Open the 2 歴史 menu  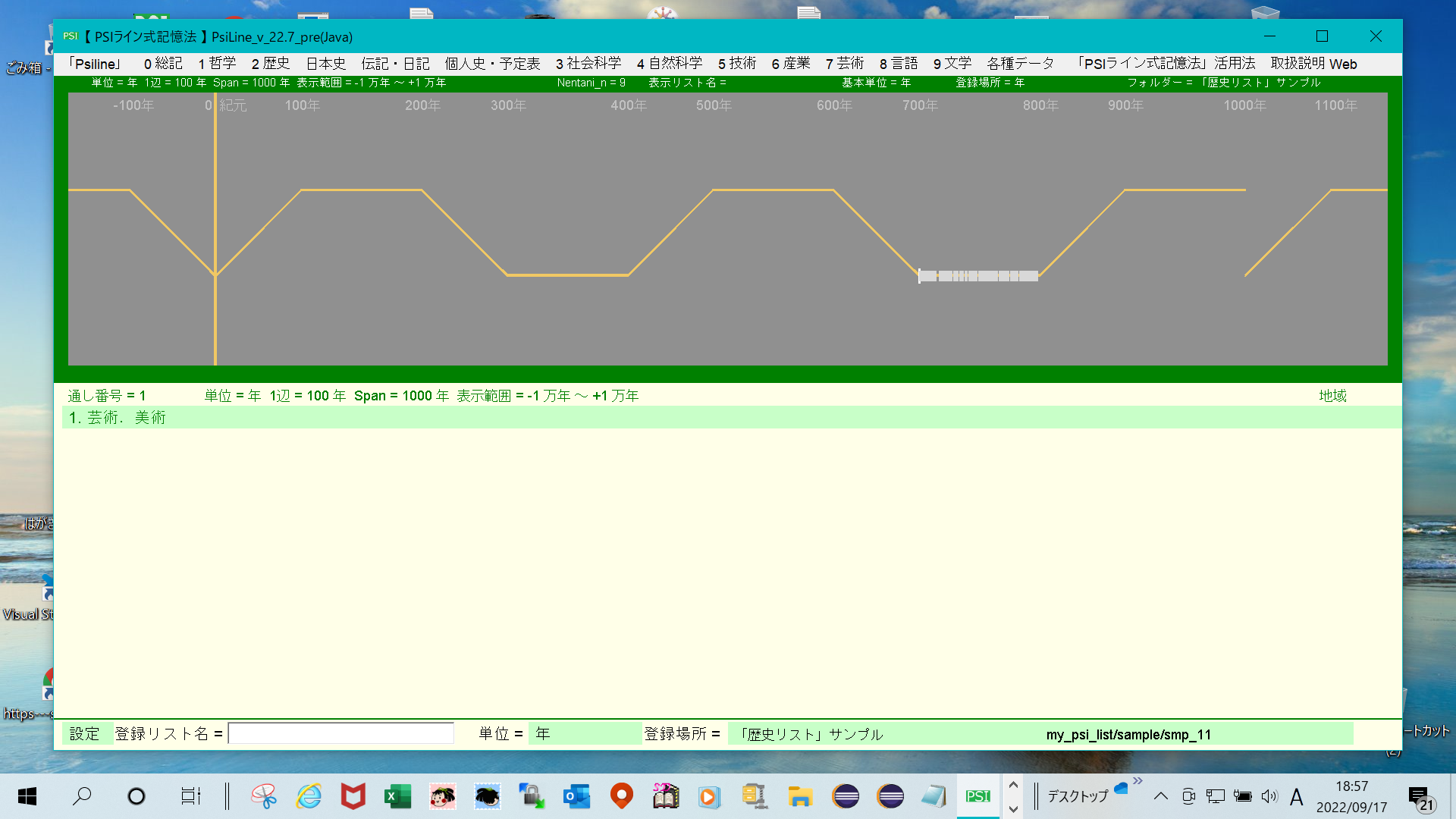[x=271, y=64]
